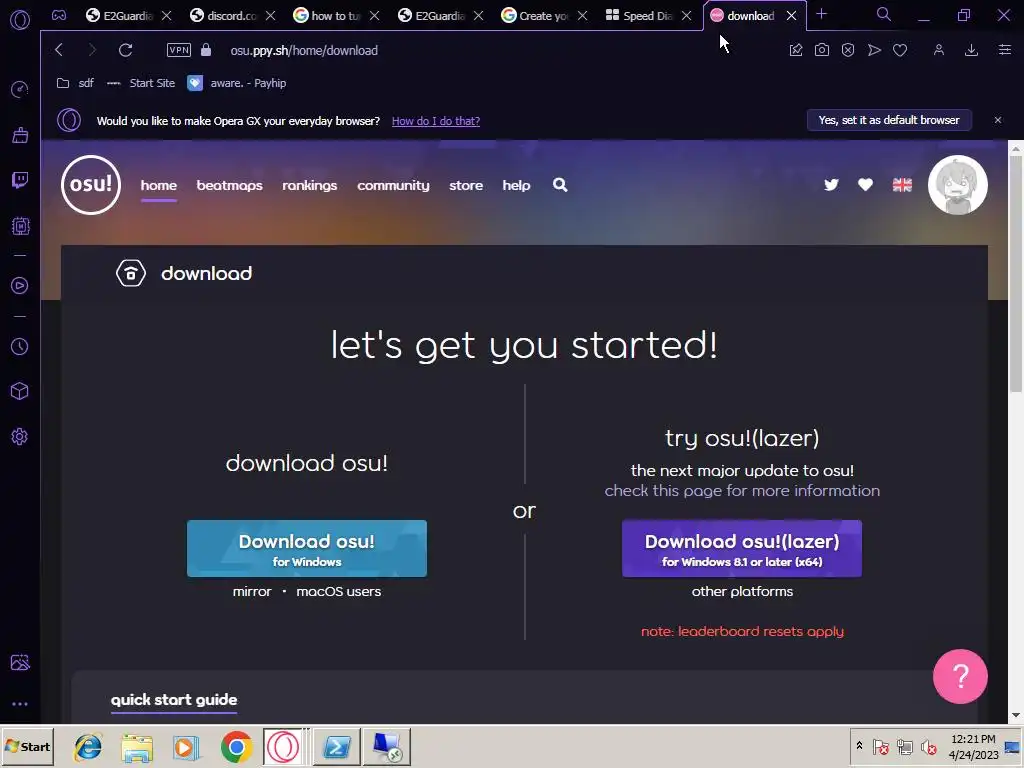Open the store menu

pos(466,185)
